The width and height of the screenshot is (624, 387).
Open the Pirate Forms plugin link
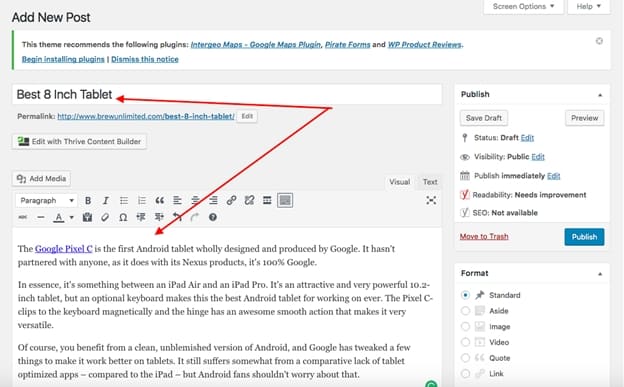pyautogui.click(x=347, y=45)
